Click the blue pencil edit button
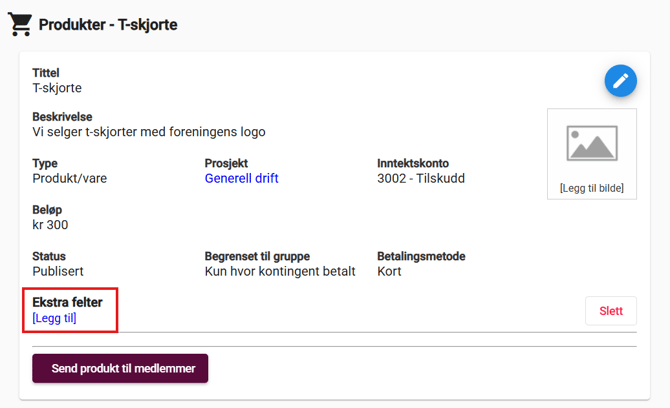670x408 pixels. pos(621,81)
